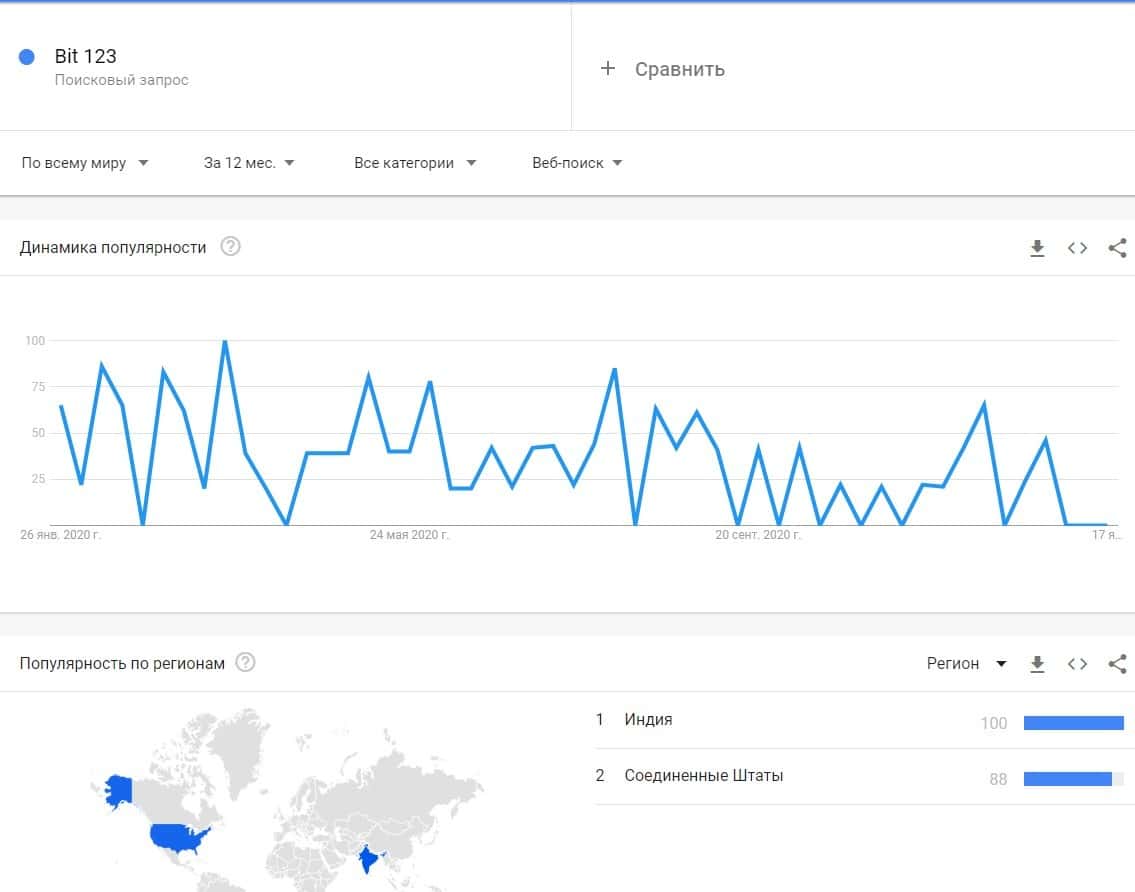Image resolution: width=1135 pixels, height=892 pixels.
Task: Select Индия in the region list
Action: coord(648,720)
